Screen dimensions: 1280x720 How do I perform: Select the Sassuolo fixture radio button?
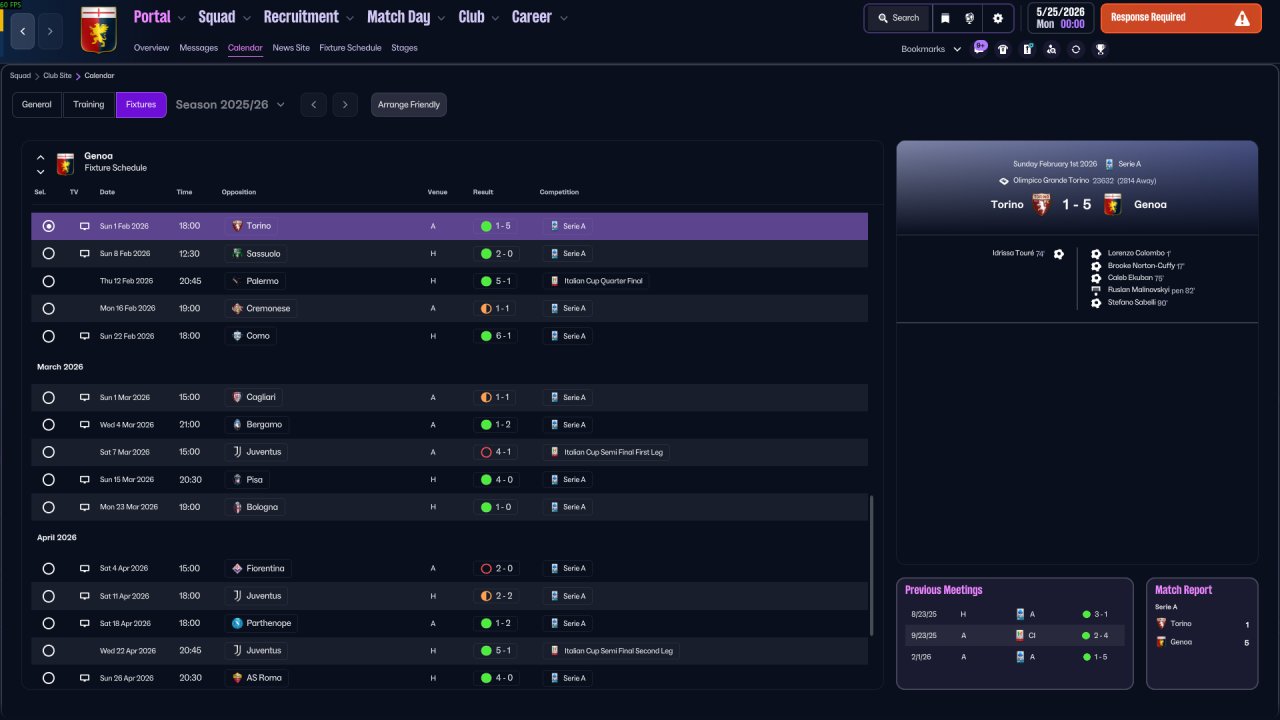48,254
